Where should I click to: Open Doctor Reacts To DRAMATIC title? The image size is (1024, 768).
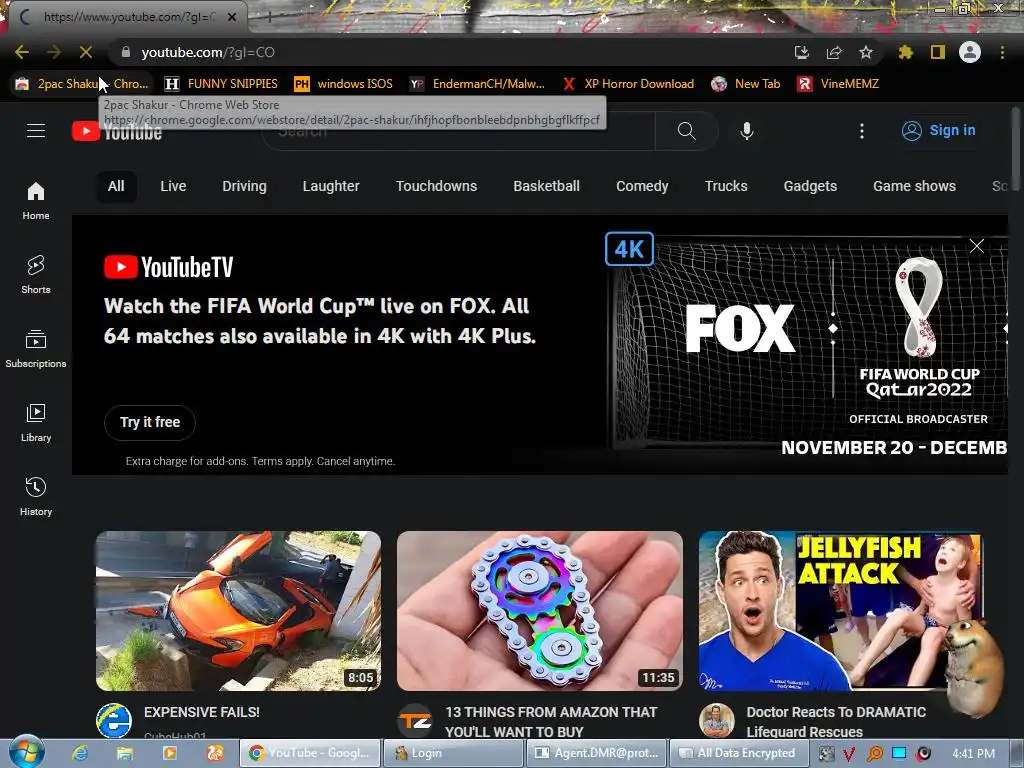coord(836,722)
